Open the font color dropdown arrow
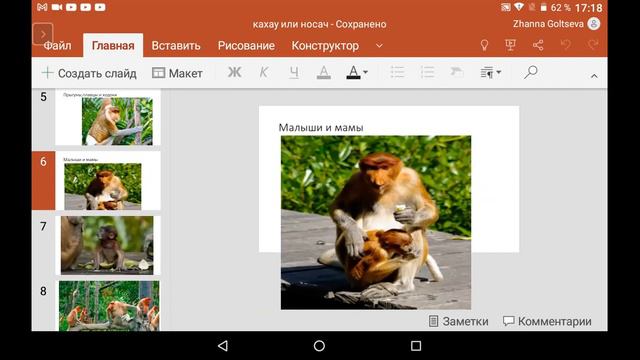Viewport: 640px width, 360px height. tap(365, 73)
